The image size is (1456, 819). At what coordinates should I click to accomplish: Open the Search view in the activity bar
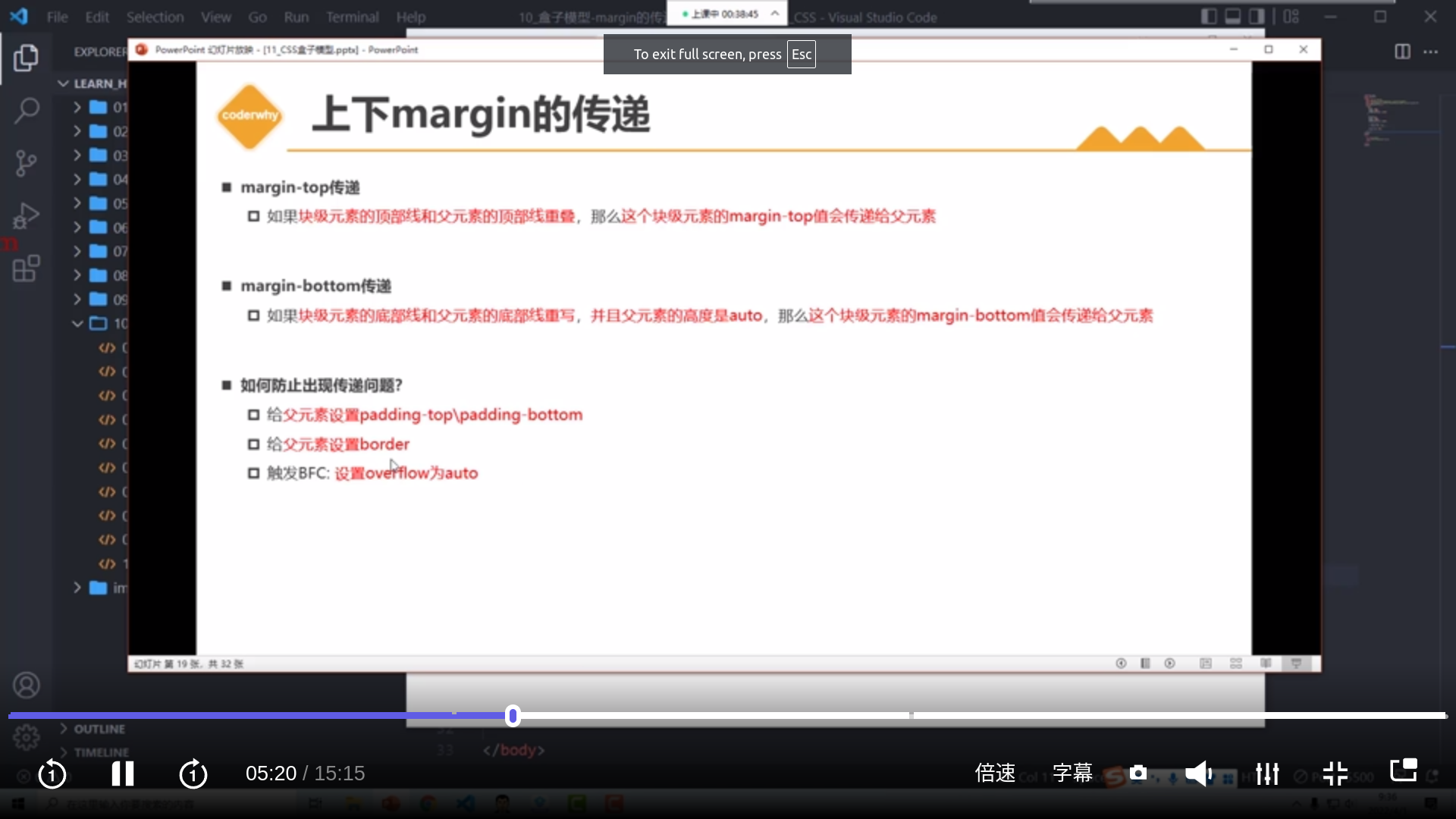click(27, 111)
